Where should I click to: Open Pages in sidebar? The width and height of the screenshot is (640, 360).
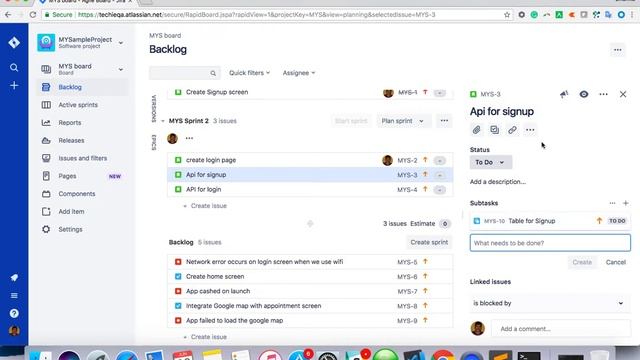click(x=83, y=176)
